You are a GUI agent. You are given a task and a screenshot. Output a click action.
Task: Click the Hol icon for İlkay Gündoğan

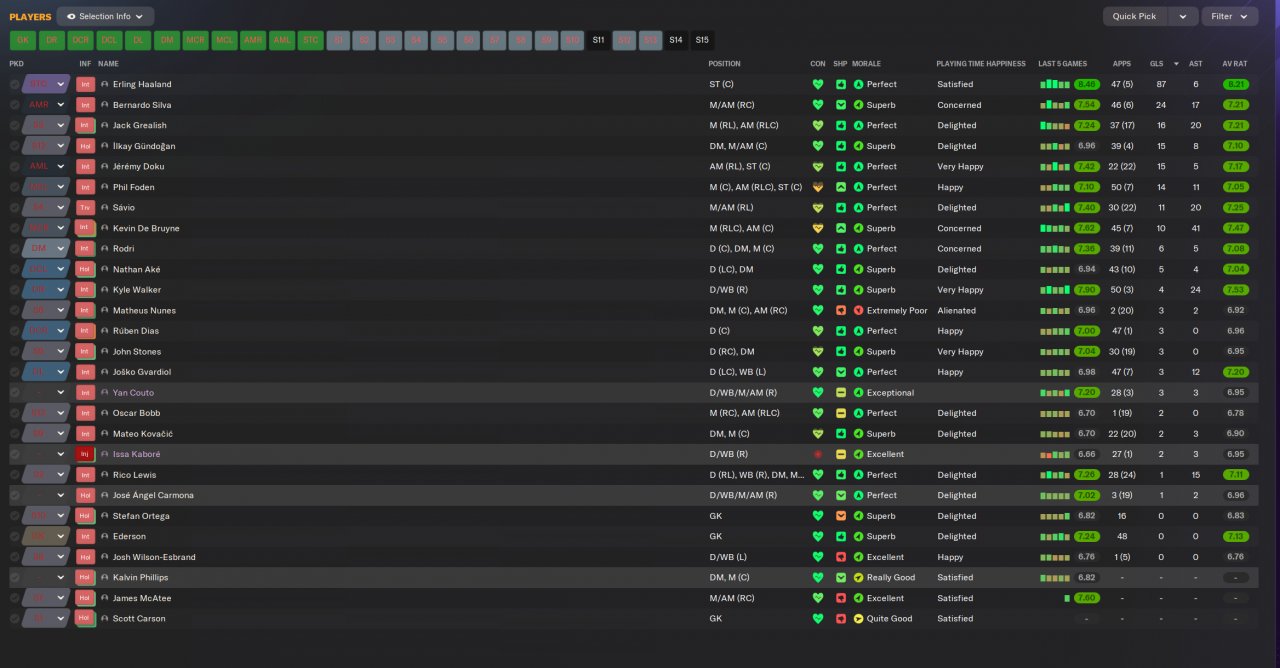[85, 146]
